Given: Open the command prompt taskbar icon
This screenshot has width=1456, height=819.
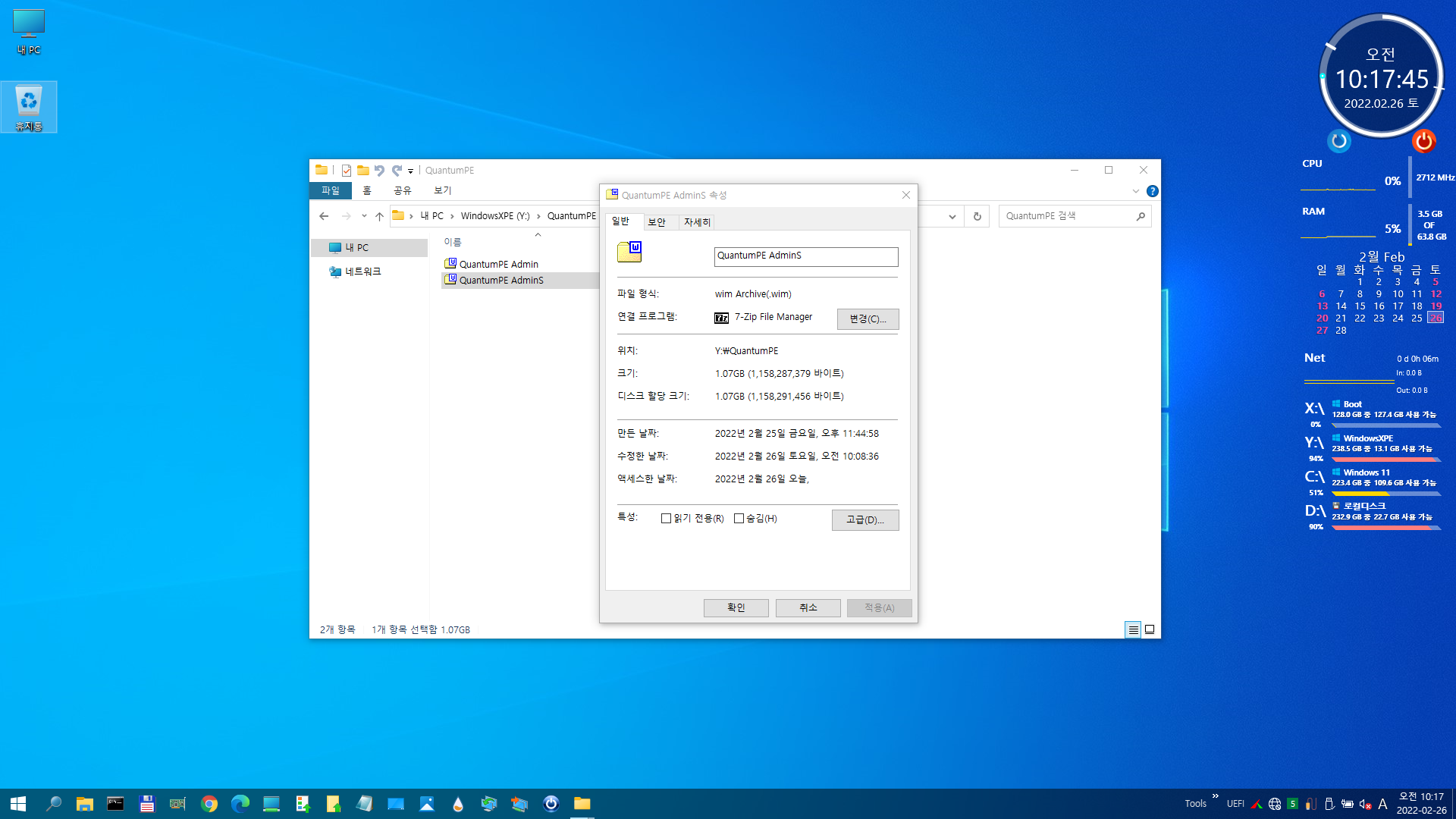Looking at the screenshot, I should (x=115, y=804).
